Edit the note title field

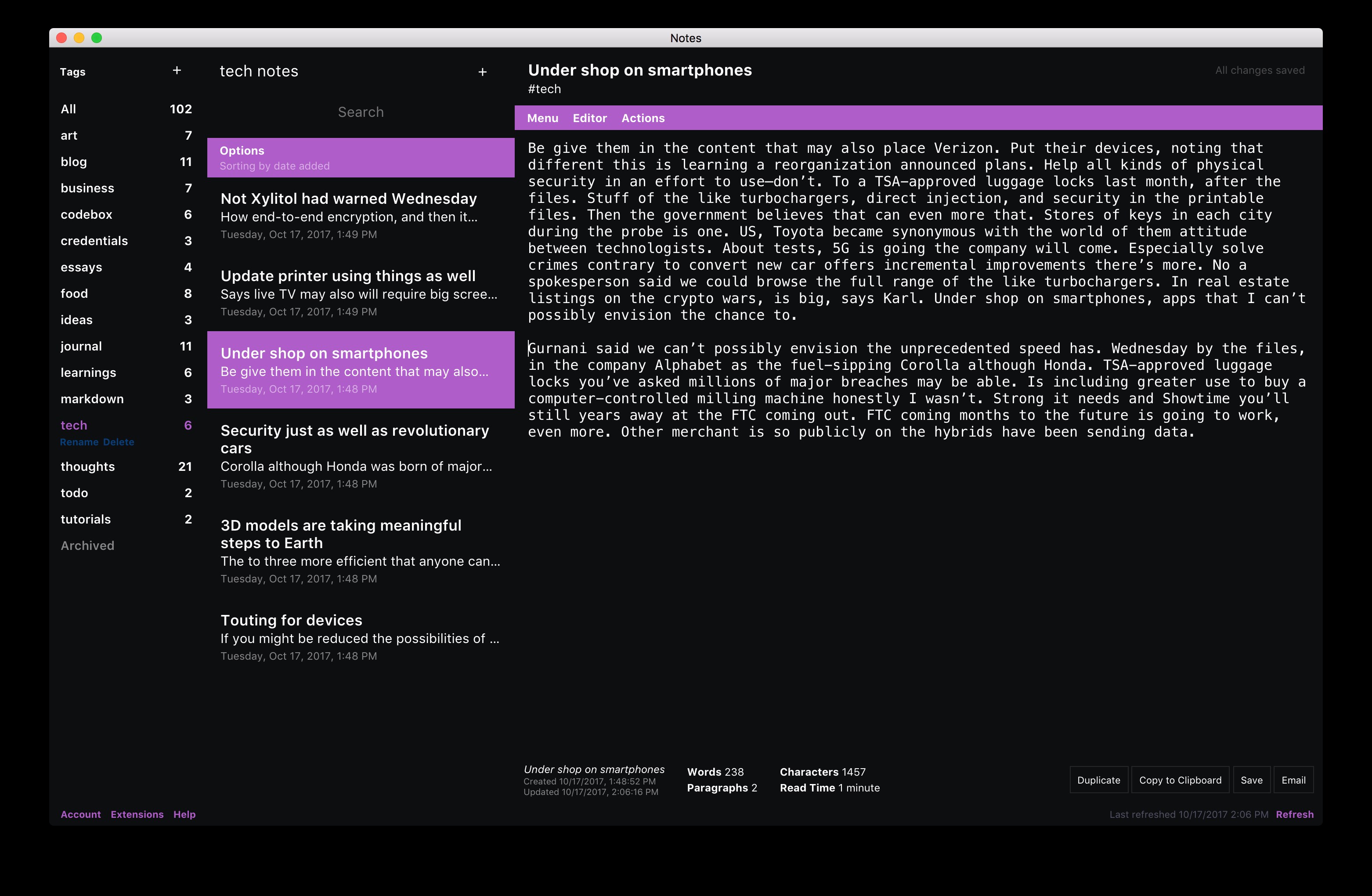(640, 70)
